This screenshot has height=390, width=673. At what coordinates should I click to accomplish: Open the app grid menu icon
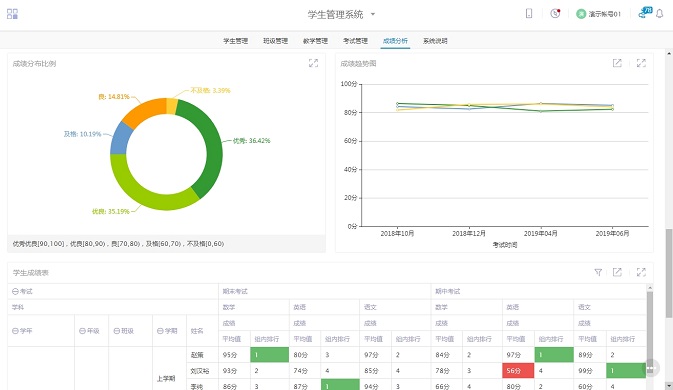[12, 14]
